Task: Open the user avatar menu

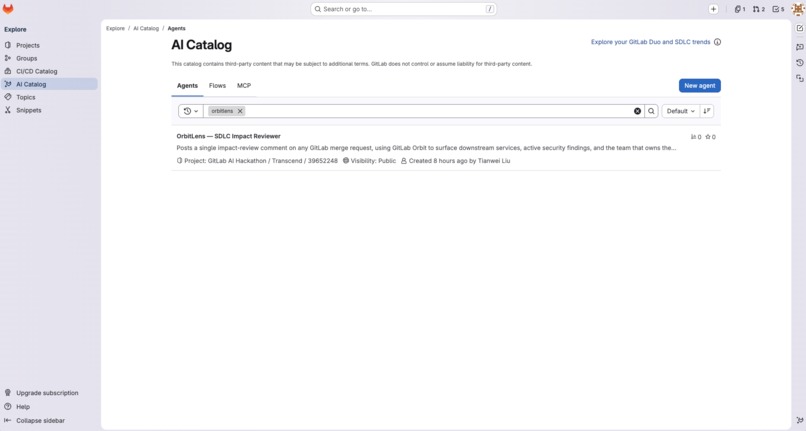Action: [798, 9]
